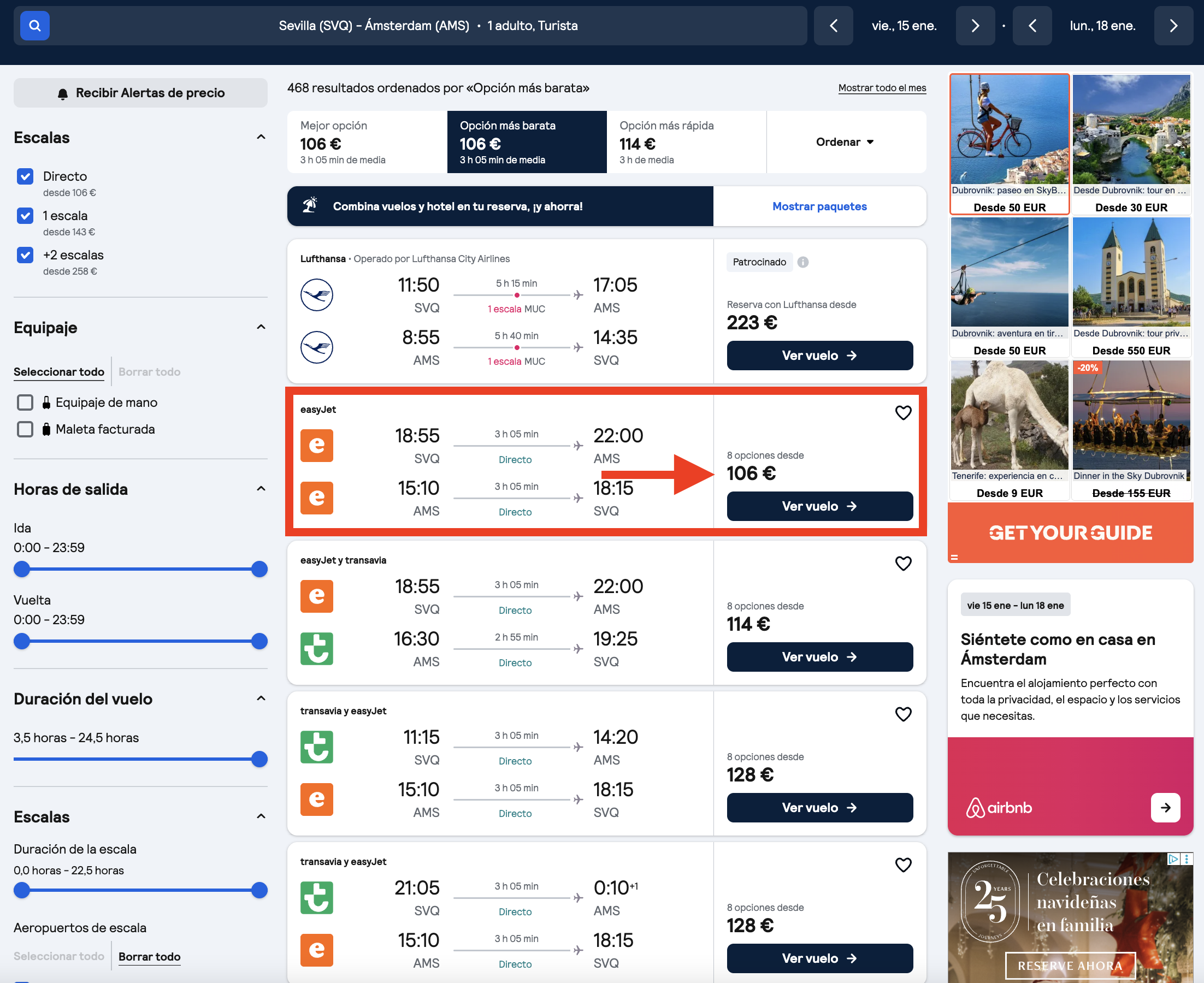Viewport: 1204px width, 983px height.
Task: Toggle the 1 escala checkbox
Action: coord(25,216)
